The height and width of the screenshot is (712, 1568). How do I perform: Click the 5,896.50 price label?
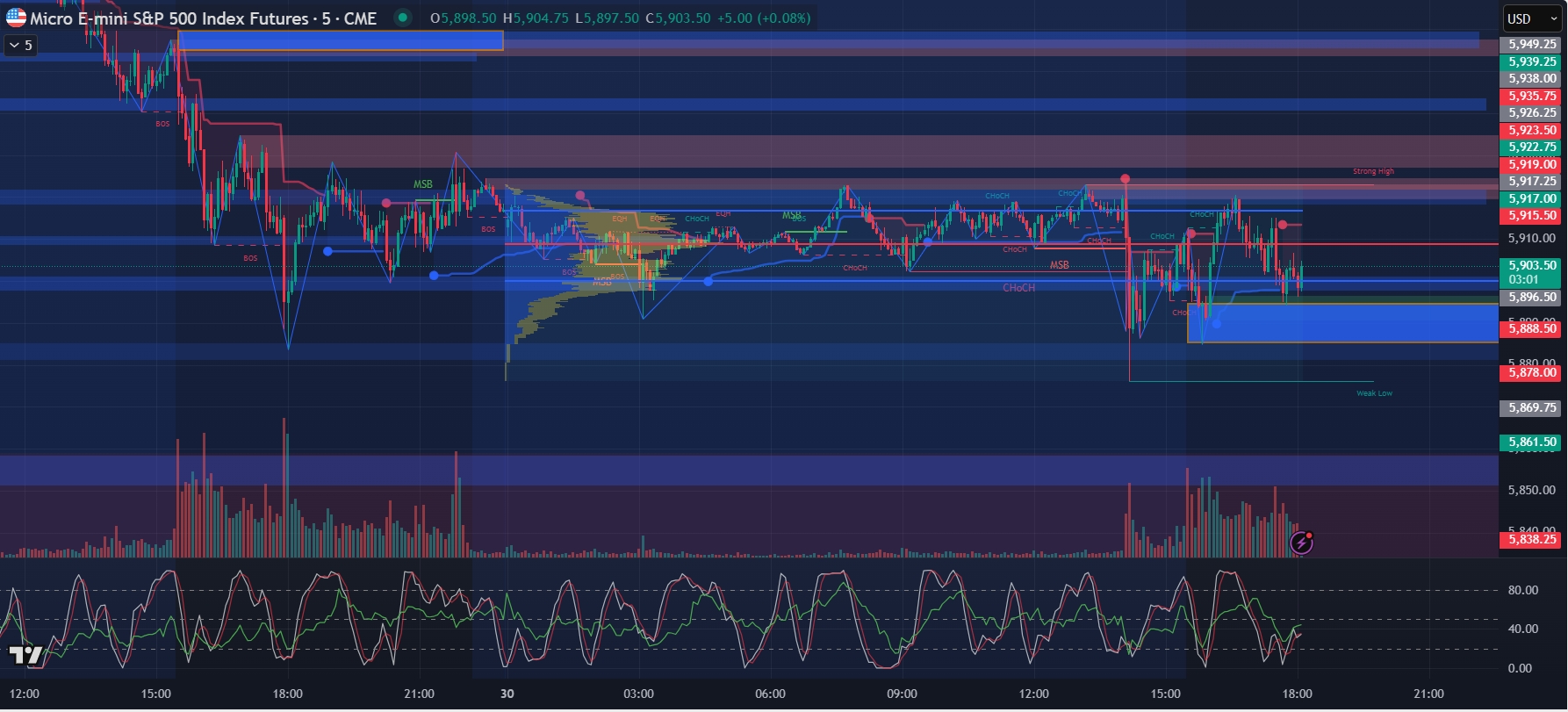point(1532,297)
